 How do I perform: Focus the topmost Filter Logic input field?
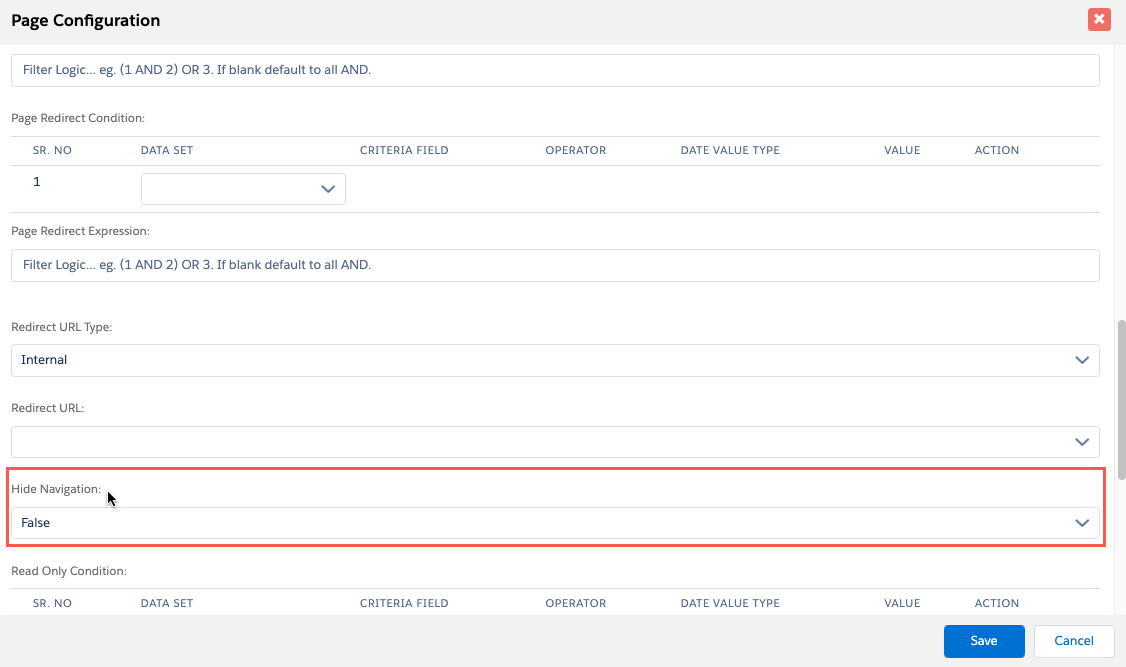[x=555, y=70]
